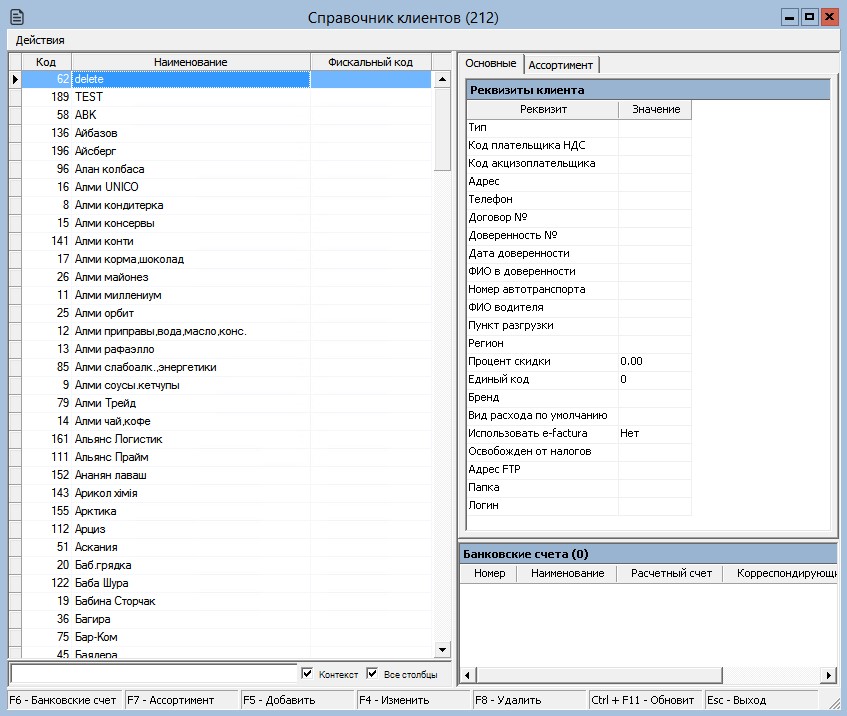Open the Действия menu
The width and height of the screenshot is (847, 716).
coord(40,40)
